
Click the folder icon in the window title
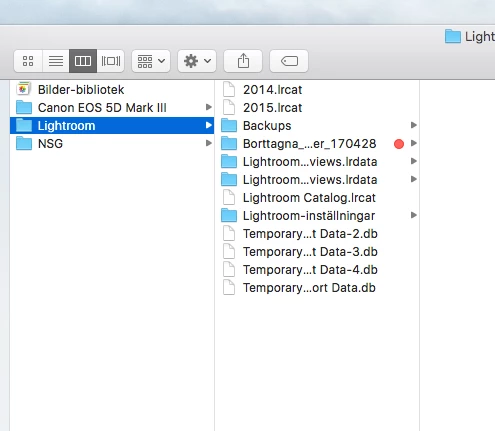(453, 36)
